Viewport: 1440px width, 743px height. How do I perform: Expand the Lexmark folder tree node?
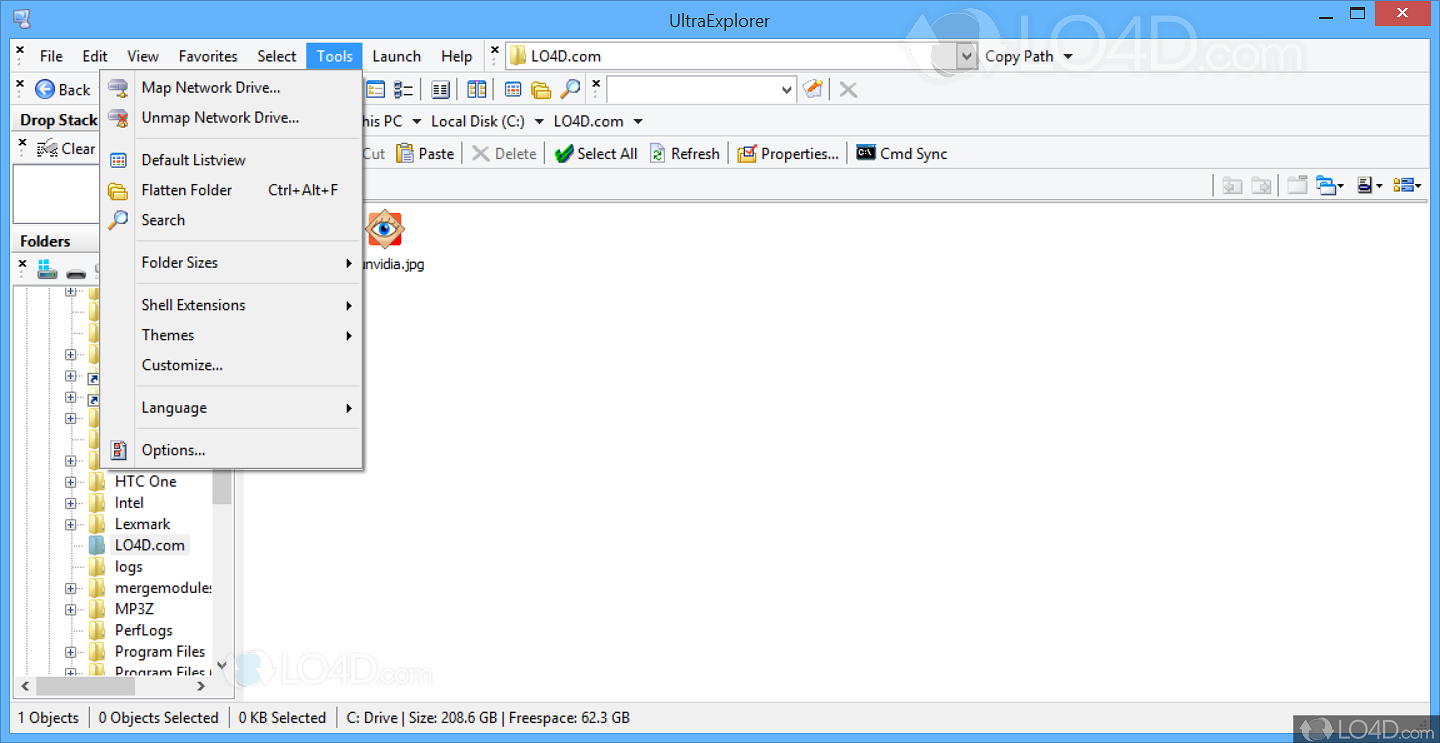70,525
